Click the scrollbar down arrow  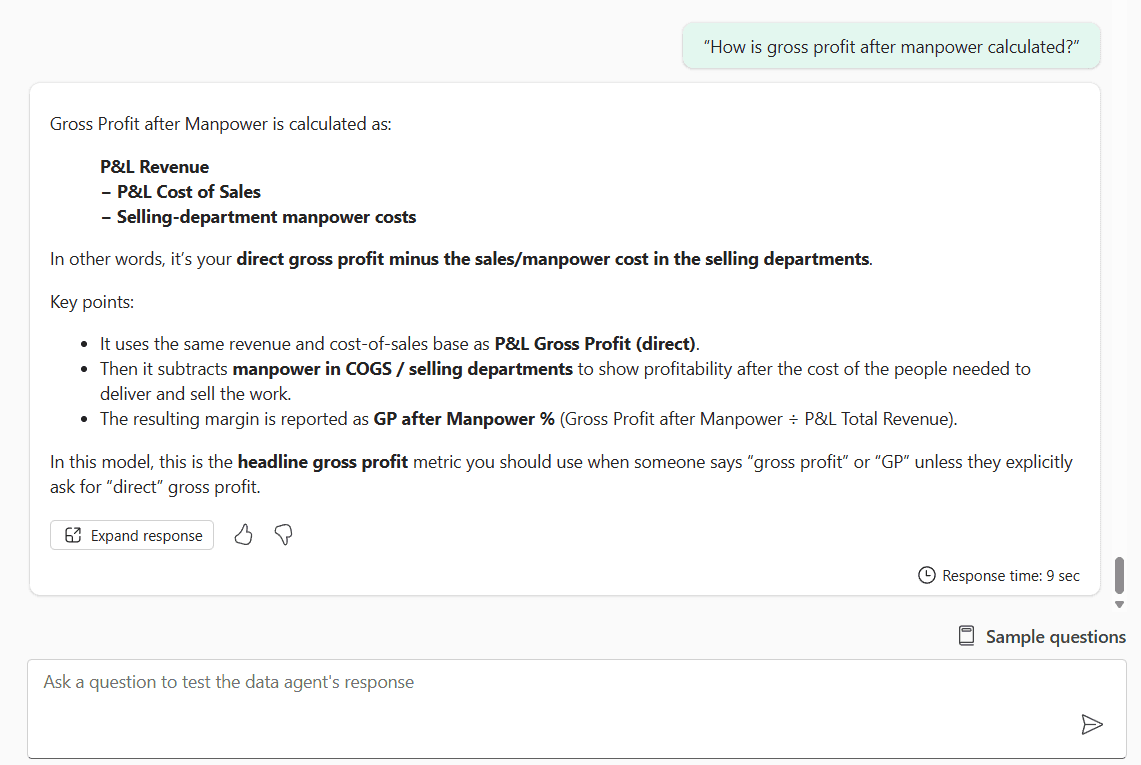(x=1119, y=605)
